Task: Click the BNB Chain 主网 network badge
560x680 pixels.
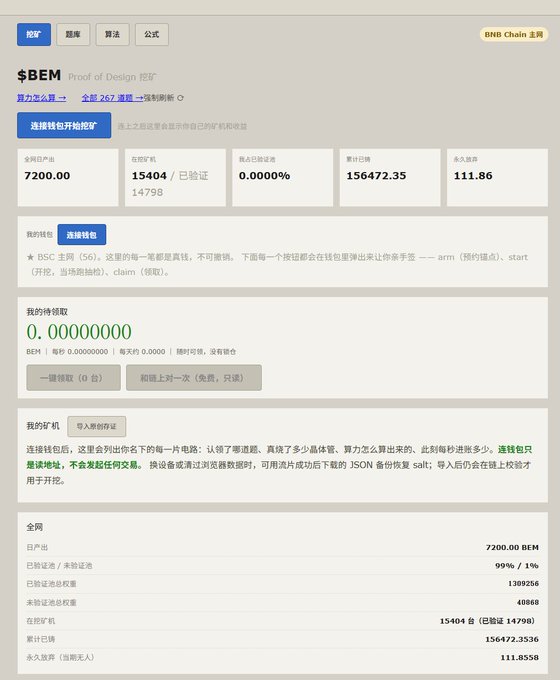Action: (514, 35)
